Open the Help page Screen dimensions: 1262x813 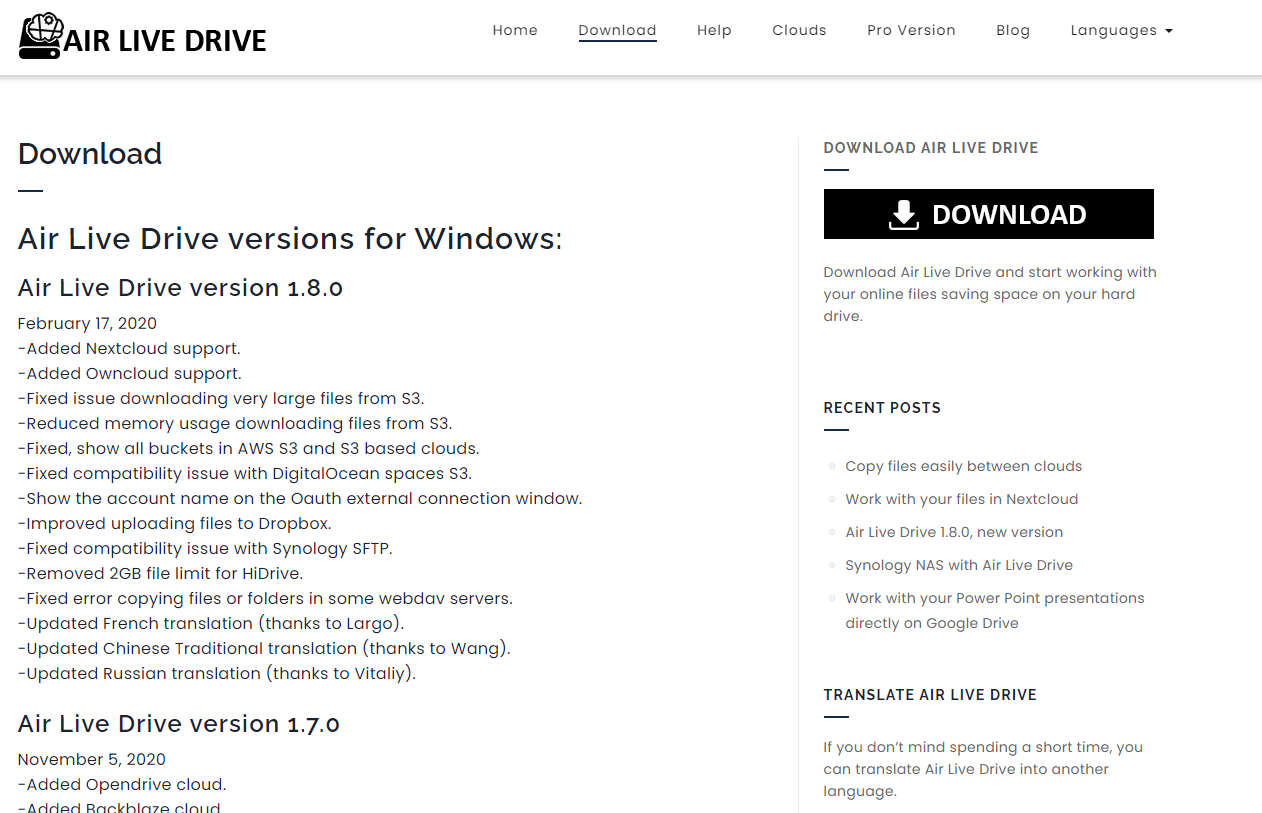pos(714,30)
